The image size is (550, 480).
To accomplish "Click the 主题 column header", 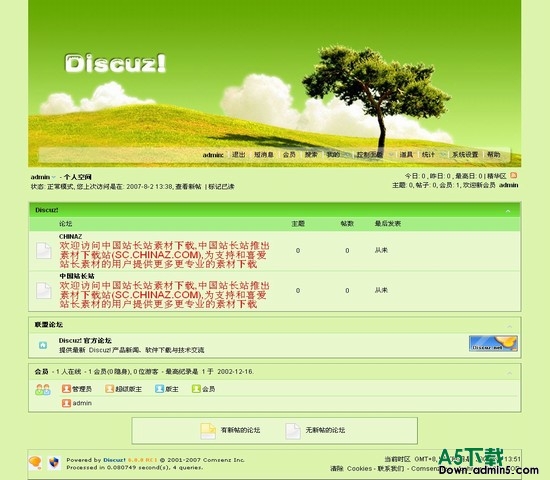I will pyautogui.click(x=298, y=224).
